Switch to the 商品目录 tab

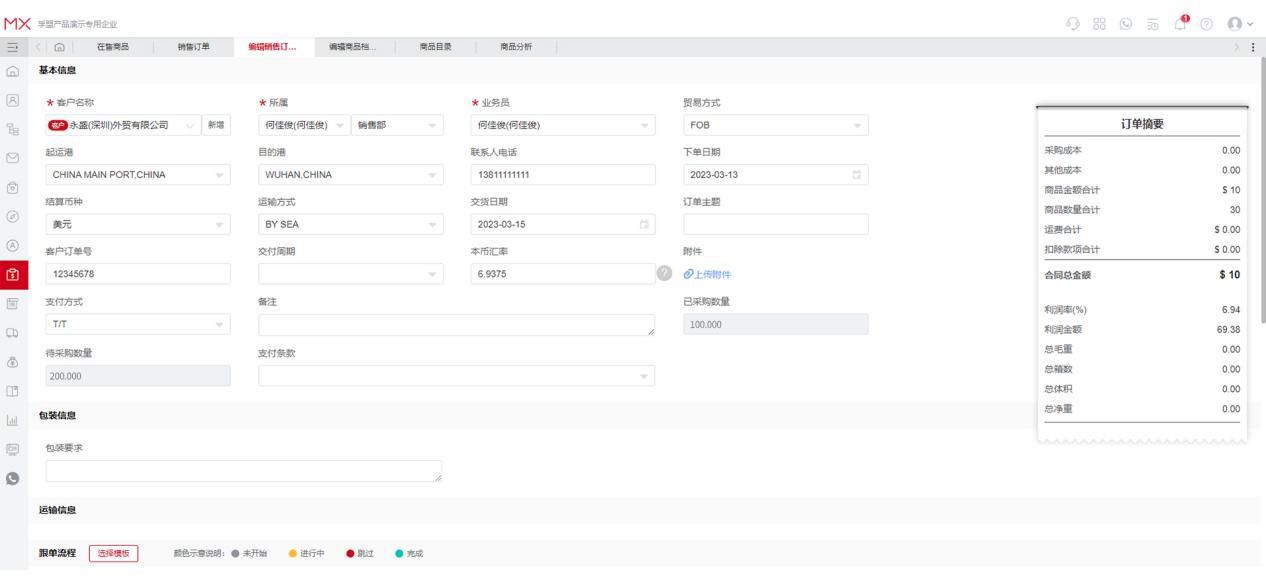pos(433,46)
